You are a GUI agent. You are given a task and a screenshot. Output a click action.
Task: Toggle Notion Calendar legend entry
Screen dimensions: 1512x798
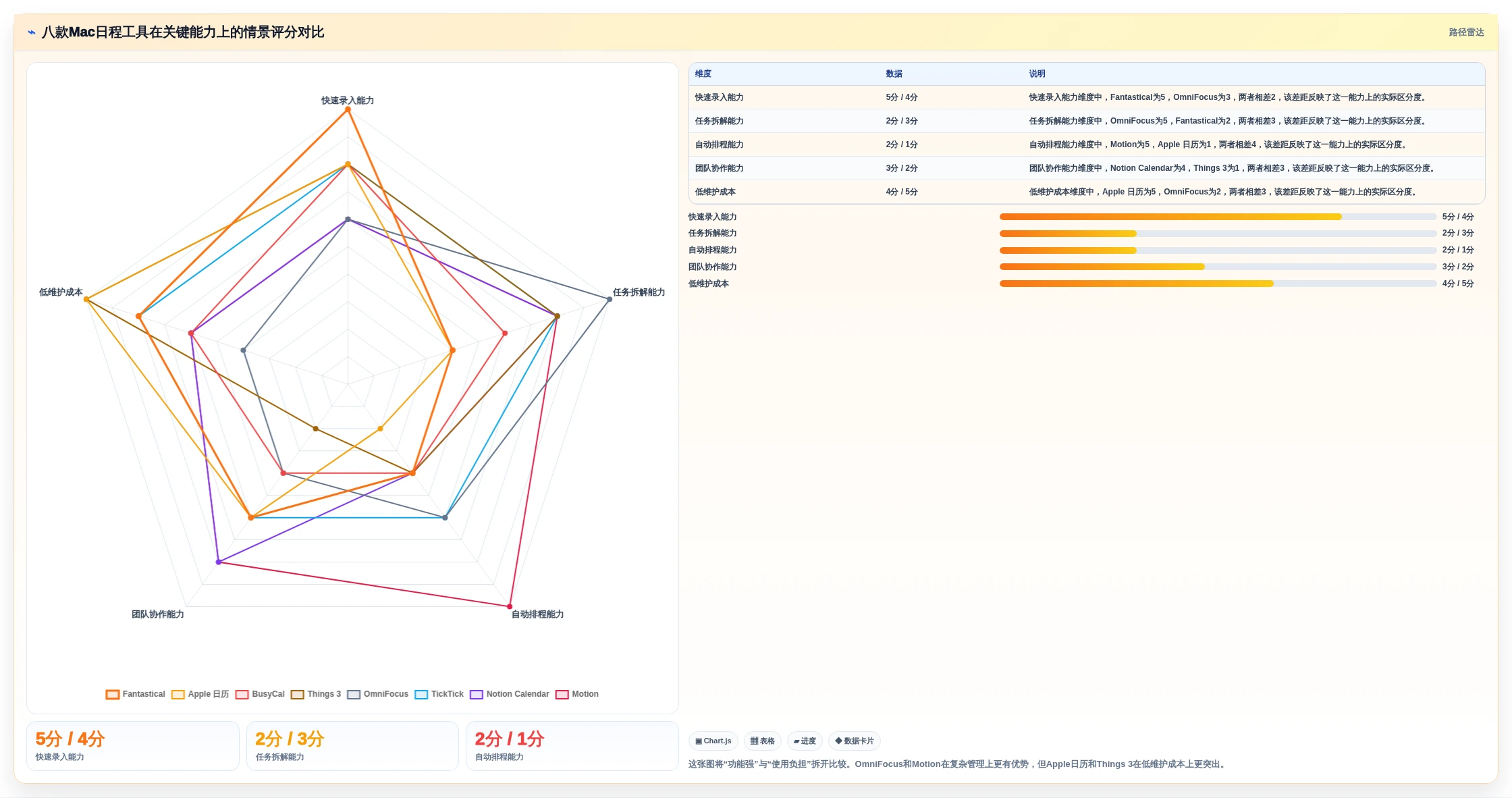coord(510,694)
